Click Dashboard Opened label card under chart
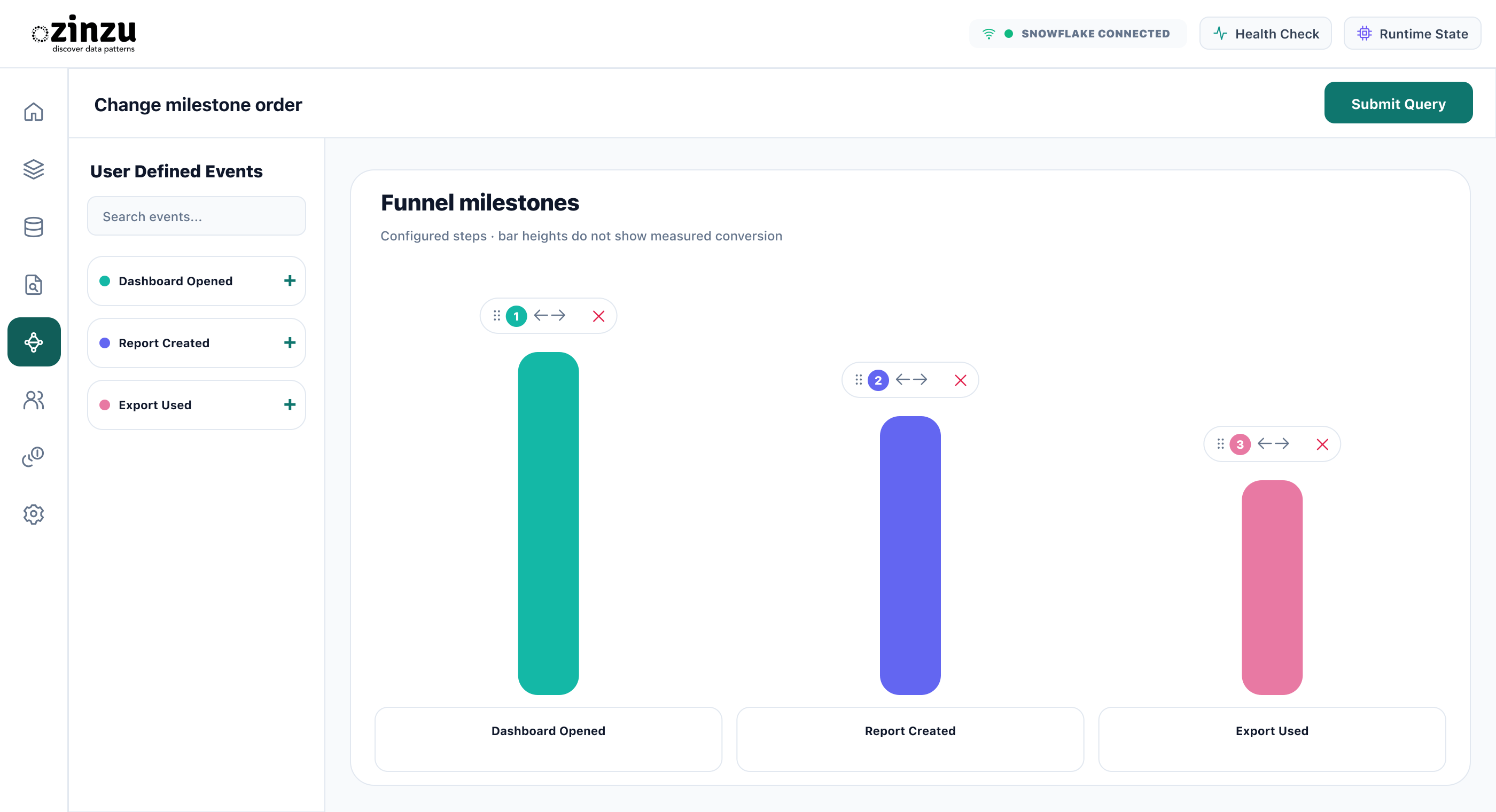 coord(548,739)
